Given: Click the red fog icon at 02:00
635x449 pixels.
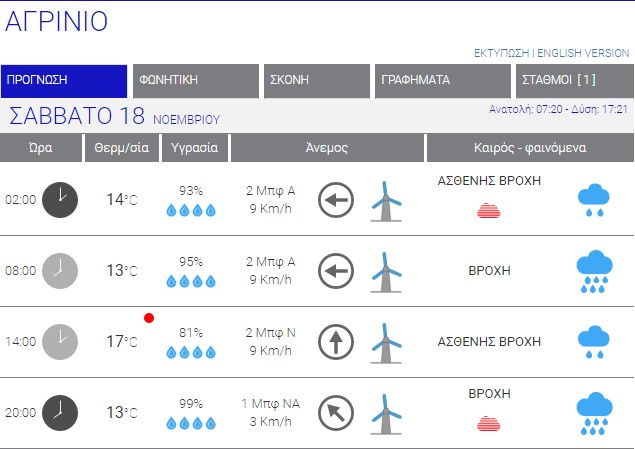Looking at the screenshot, I should point(489,210).
